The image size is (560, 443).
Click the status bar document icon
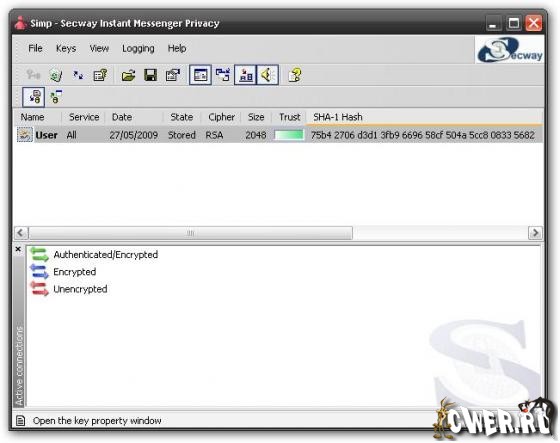tap(21, 421)
